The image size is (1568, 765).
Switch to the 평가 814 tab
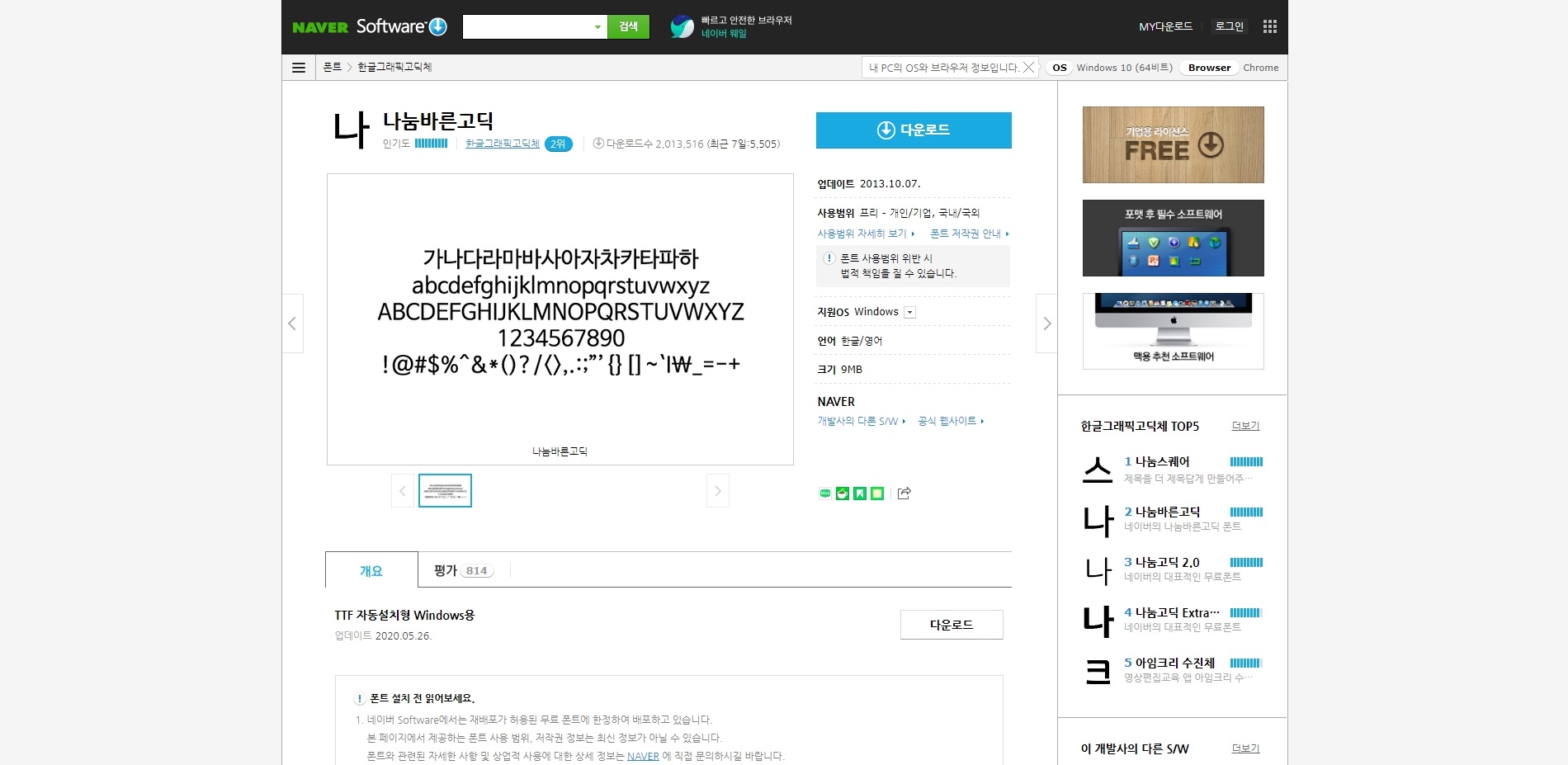(464, 570)
